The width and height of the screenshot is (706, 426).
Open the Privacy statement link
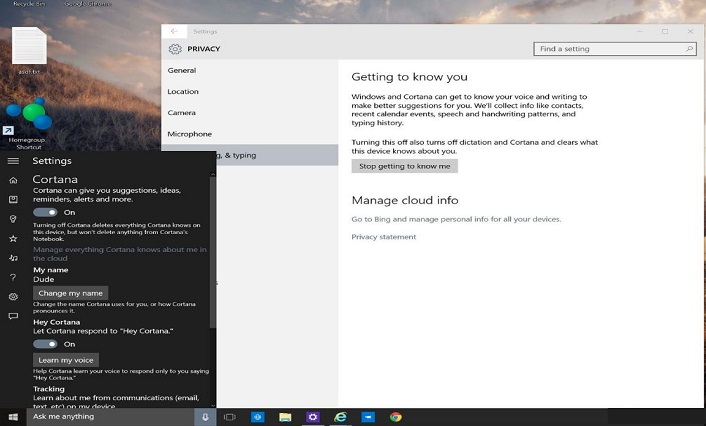click(x=384, y=237)
